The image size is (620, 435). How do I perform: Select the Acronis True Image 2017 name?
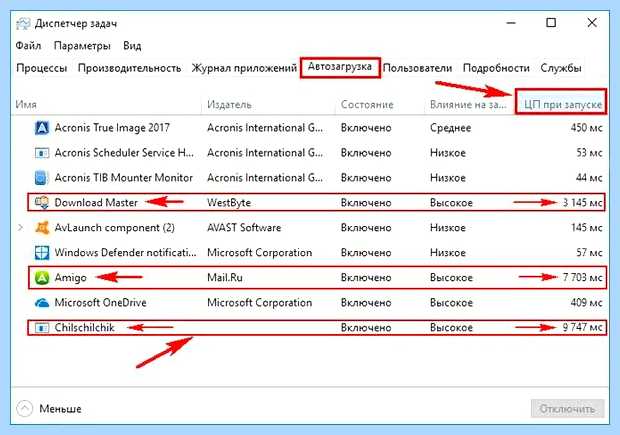[112, 128]
